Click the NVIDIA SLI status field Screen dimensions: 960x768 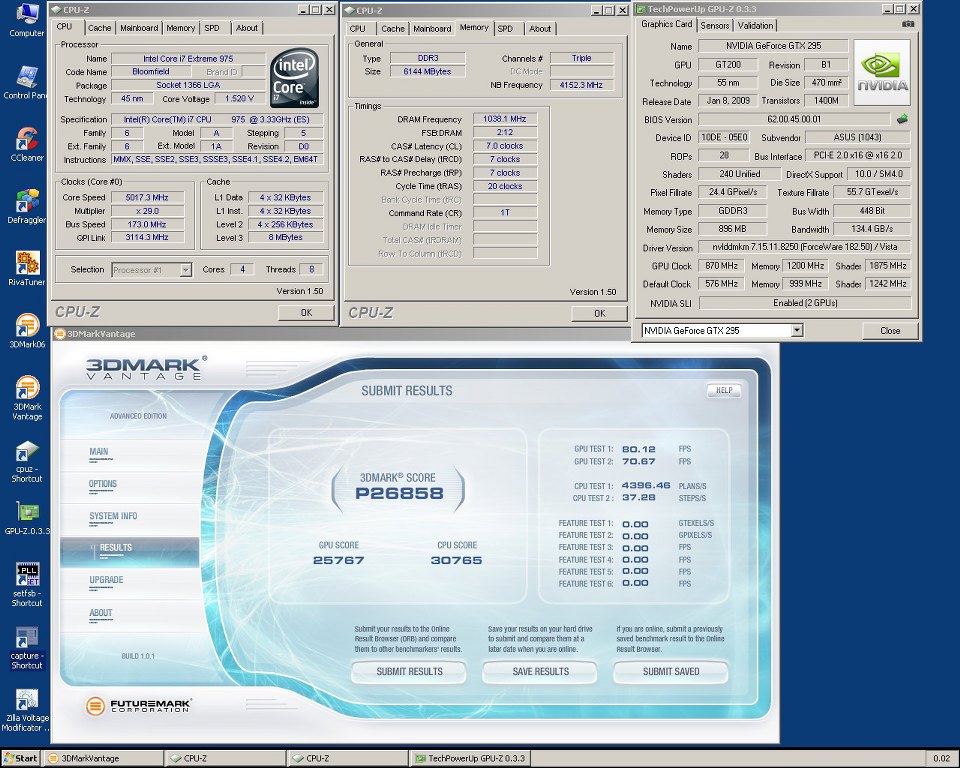[804, 303]
